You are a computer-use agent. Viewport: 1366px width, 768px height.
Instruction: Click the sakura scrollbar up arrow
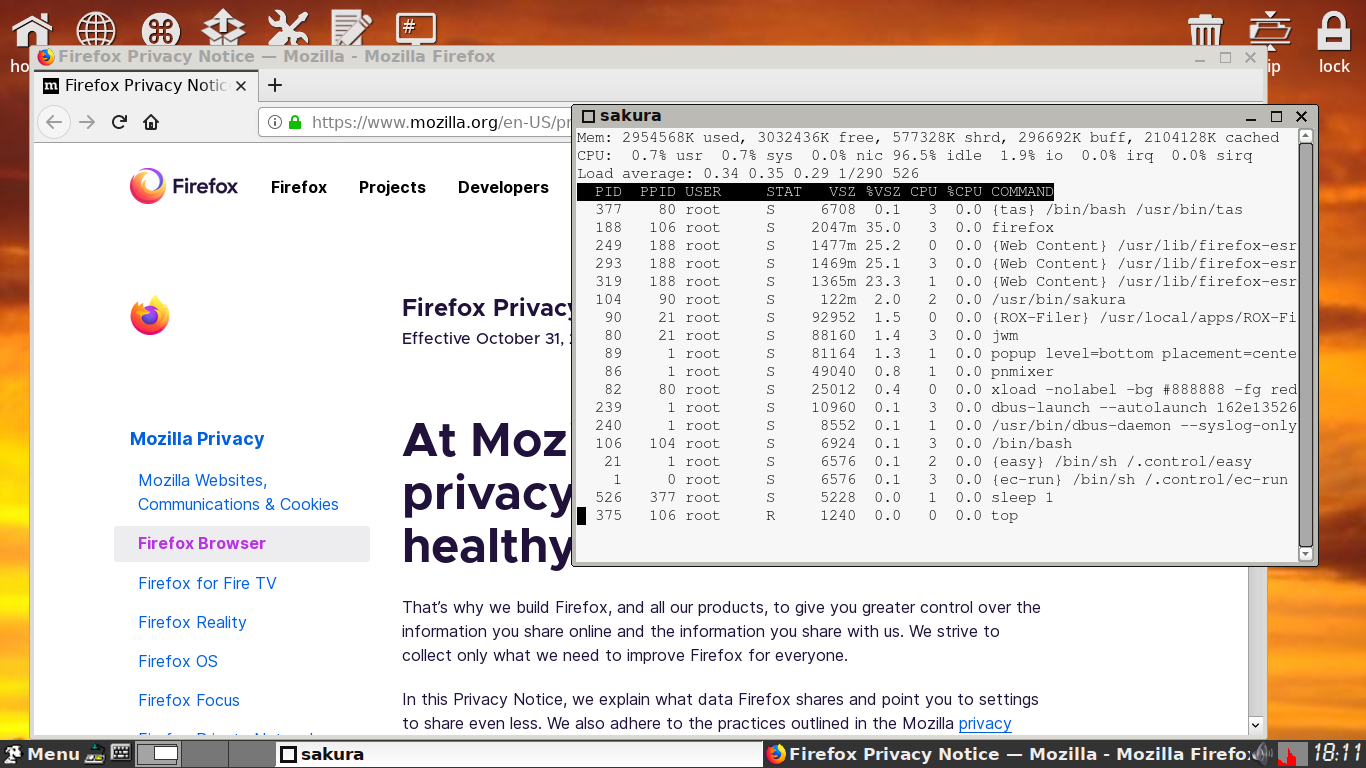click(x=1306, y=136)
